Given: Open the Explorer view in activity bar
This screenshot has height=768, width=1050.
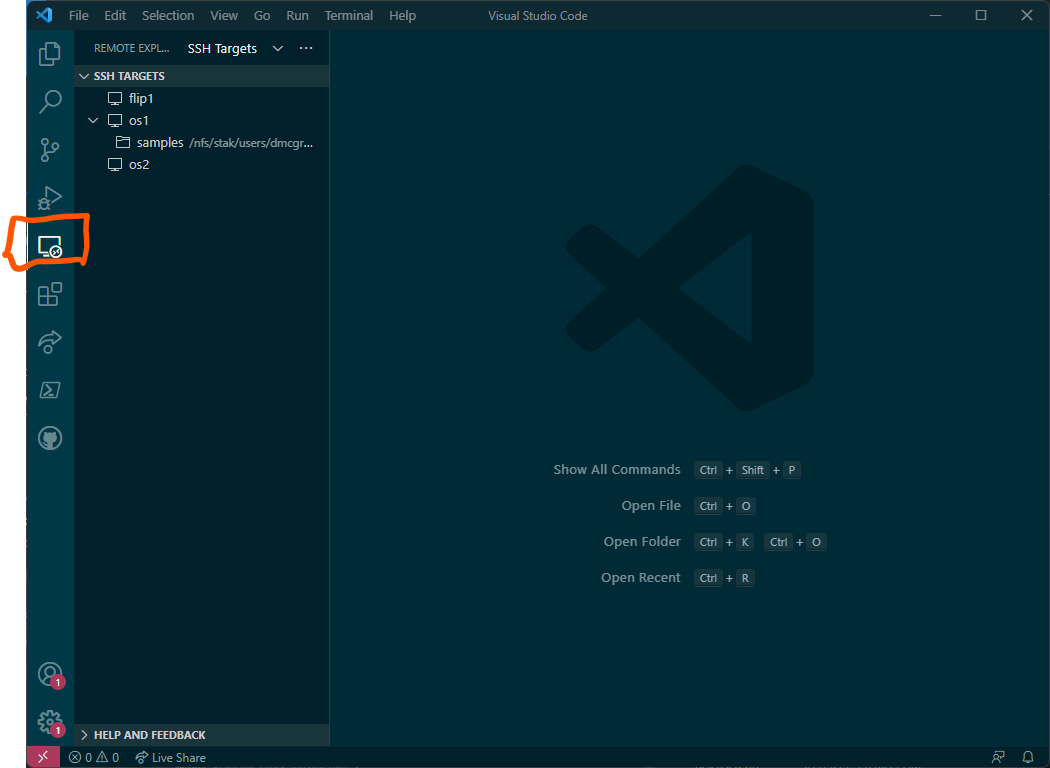Looking at the screenshot, I should pyautogui.click(x=50, y=54).
